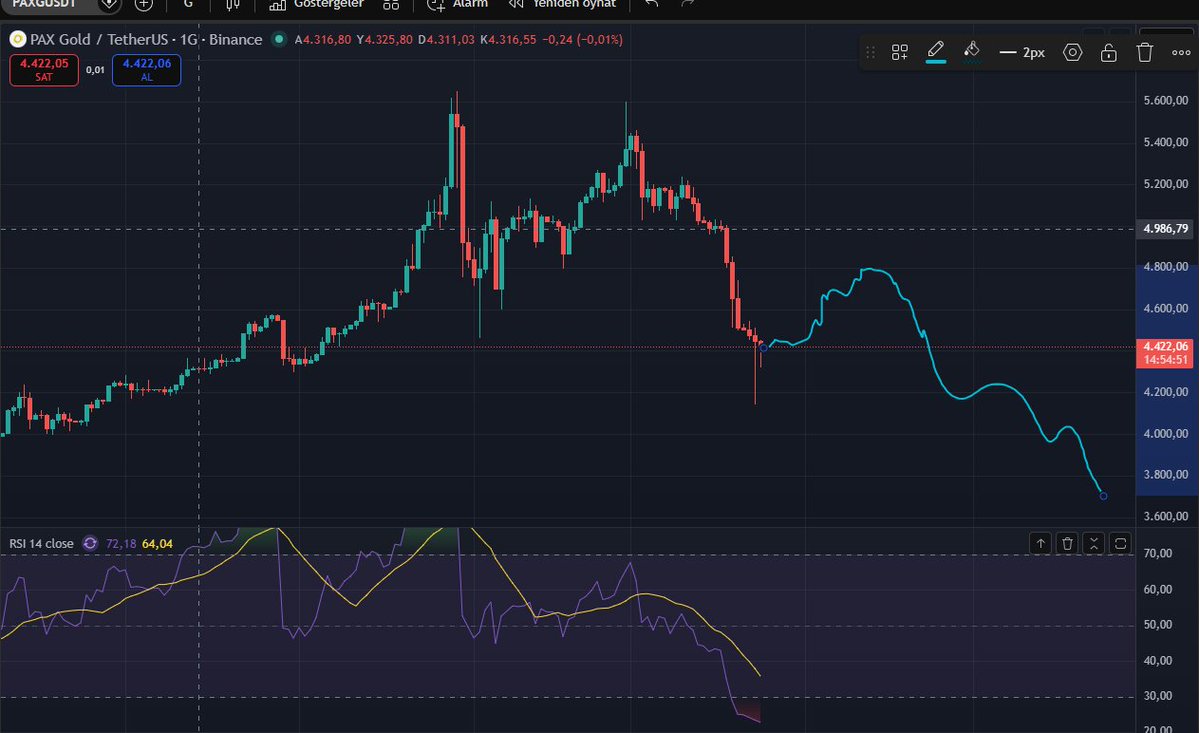Click the RSI moving average value 64,04

[157, 543]
